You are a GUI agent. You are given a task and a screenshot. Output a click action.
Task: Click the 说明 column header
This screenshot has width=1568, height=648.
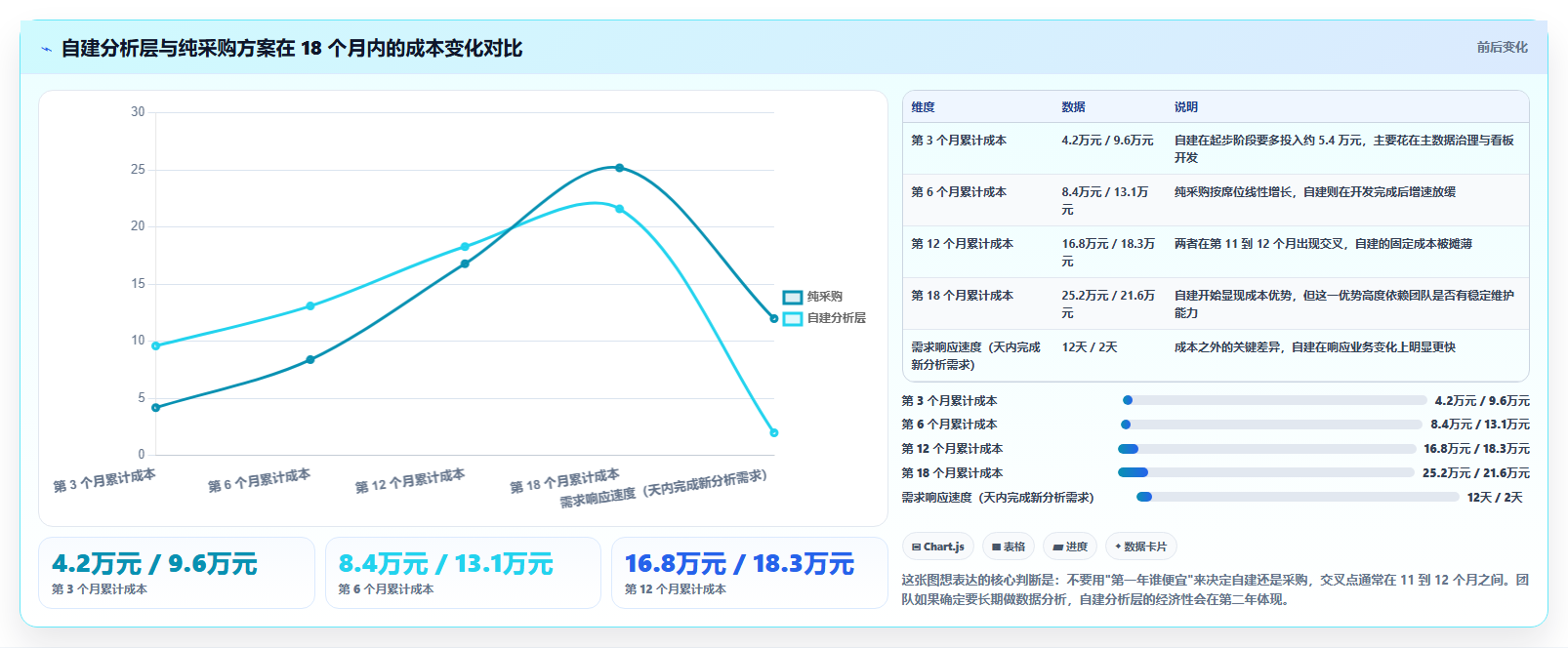(1185, 107)
